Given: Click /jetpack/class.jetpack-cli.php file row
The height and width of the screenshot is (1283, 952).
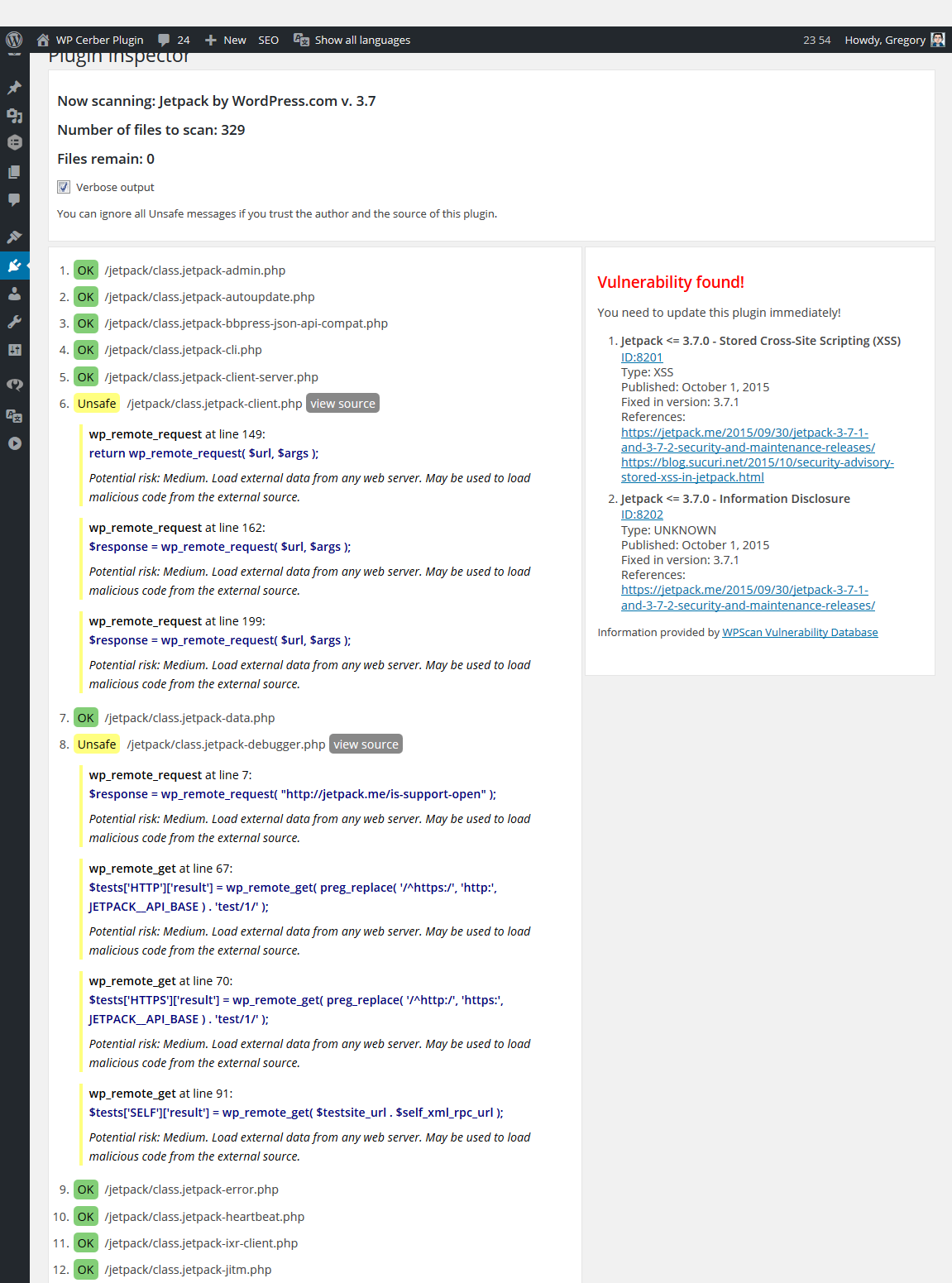Looking at the screenshot, I should (183, 350).
